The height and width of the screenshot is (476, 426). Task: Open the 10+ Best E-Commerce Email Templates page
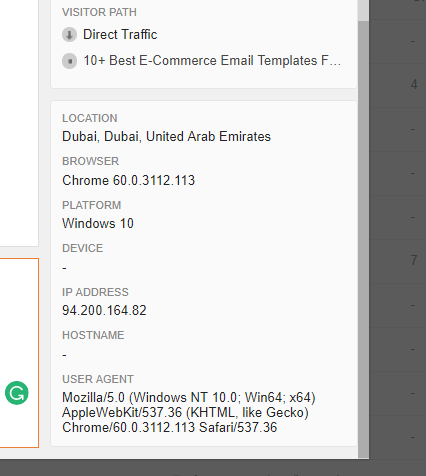(212, 61)
